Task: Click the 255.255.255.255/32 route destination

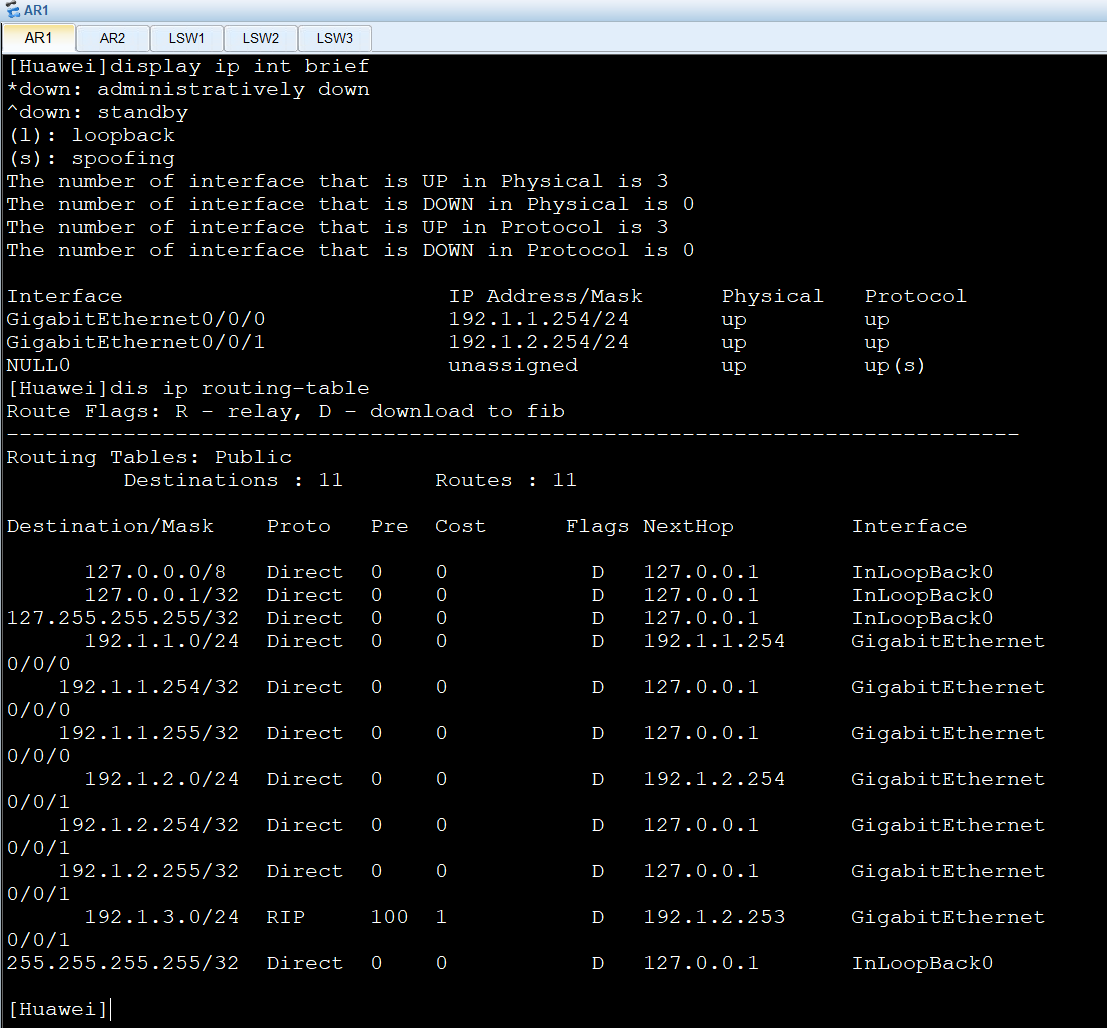Action: click(x=123, y=963)
